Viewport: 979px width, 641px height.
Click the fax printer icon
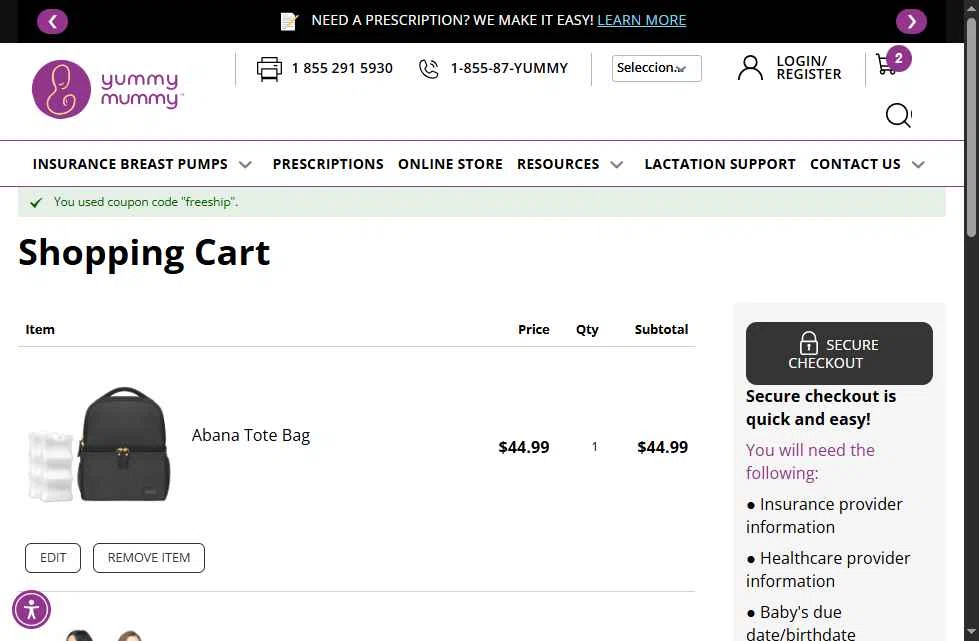click(x=269, y=69)
